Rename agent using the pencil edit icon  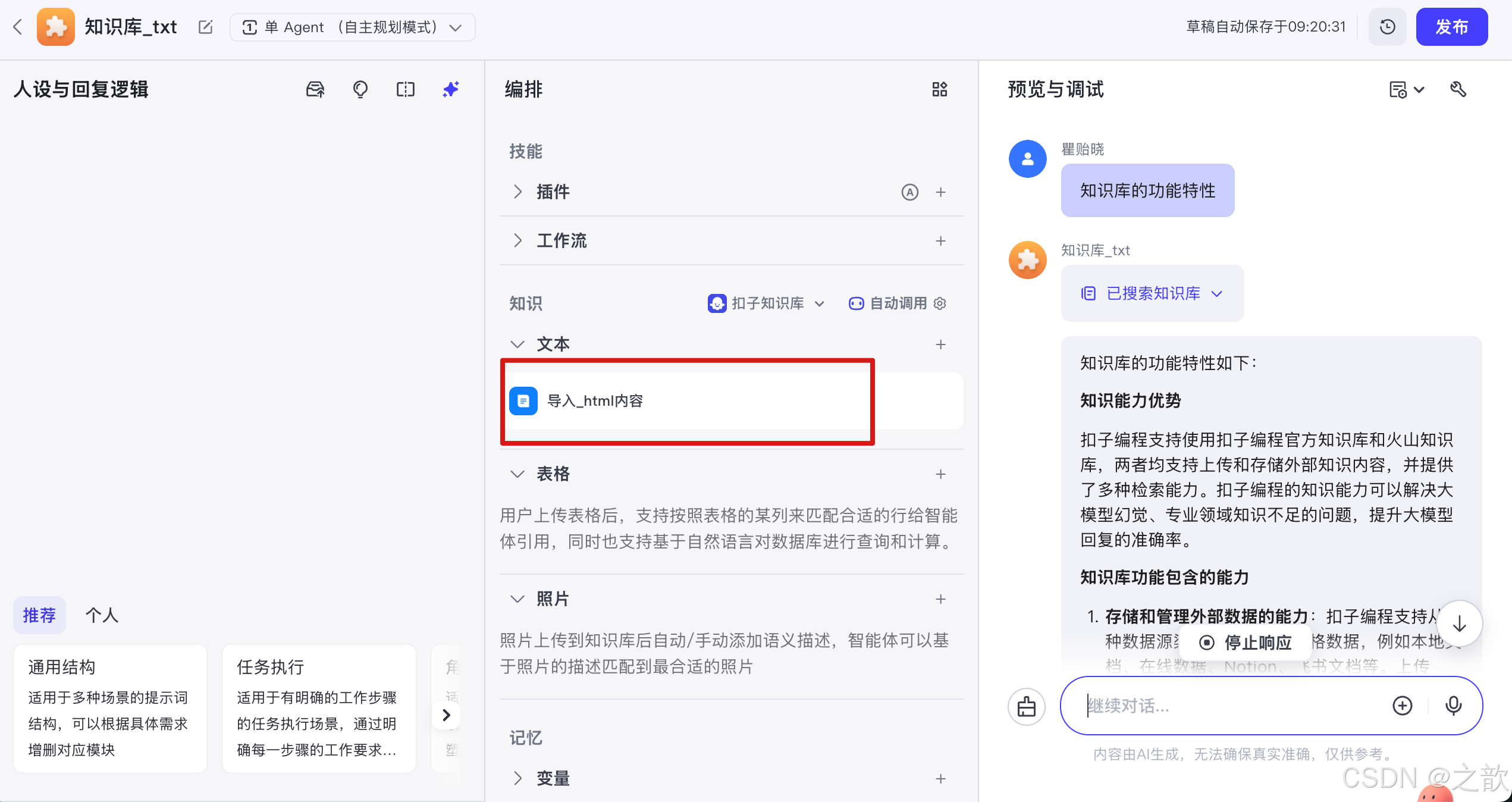[x=205, y=27]
